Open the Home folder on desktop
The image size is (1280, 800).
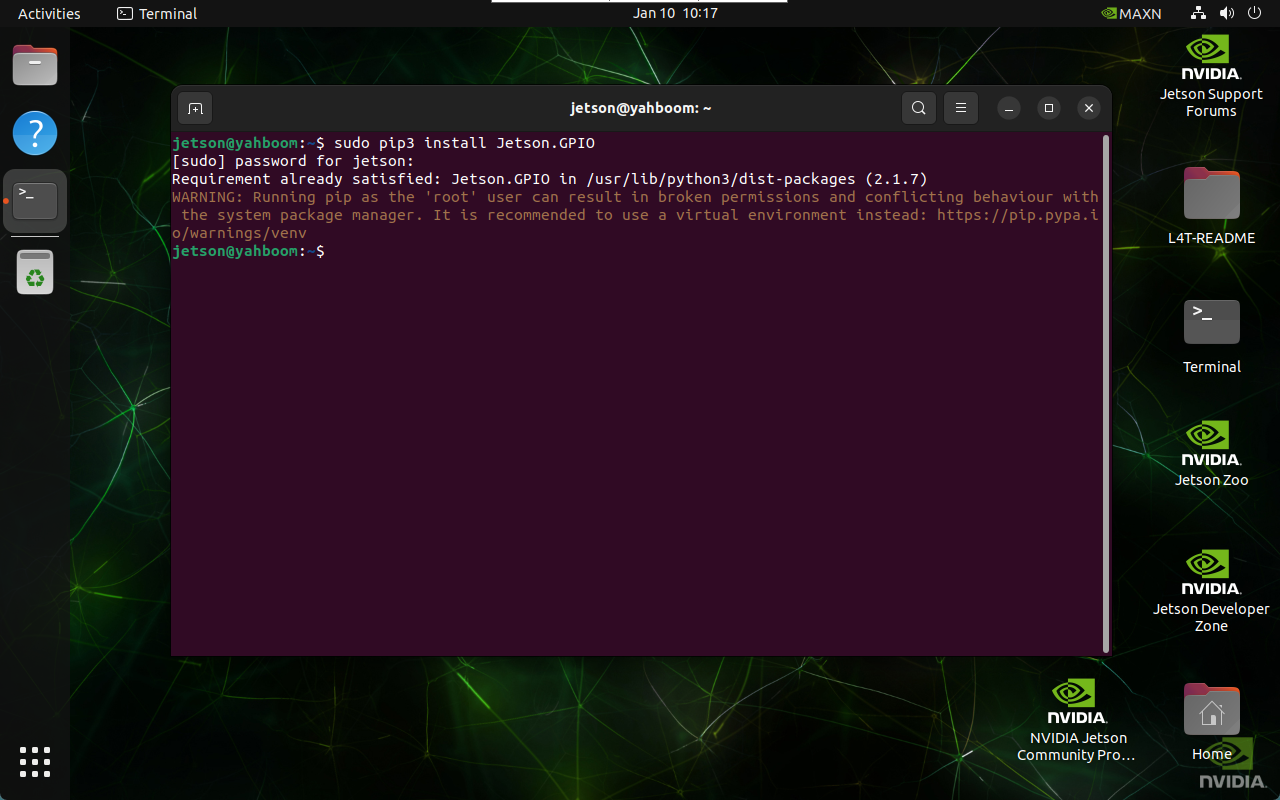coord(1211,720)
